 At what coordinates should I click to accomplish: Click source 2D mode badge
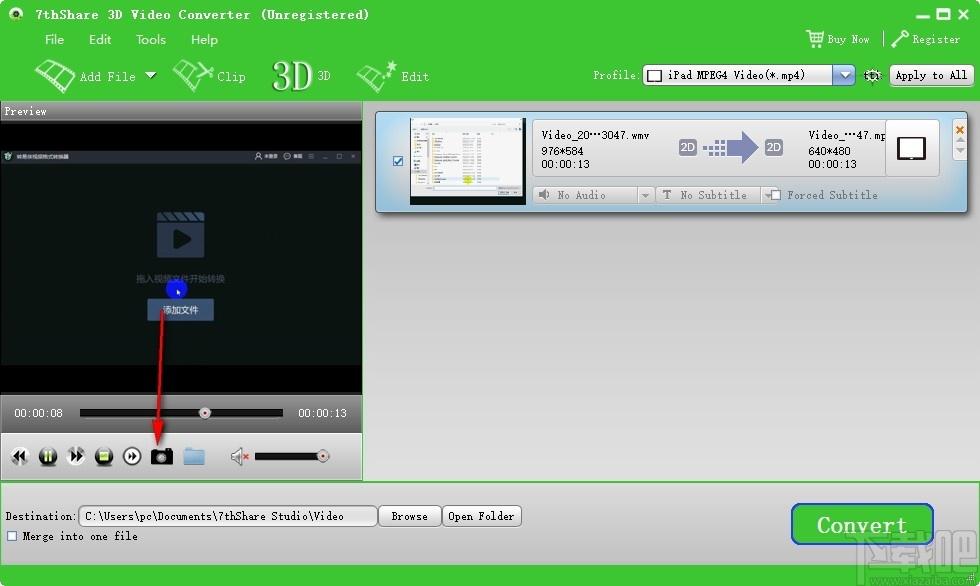click(x=688, y=147)
